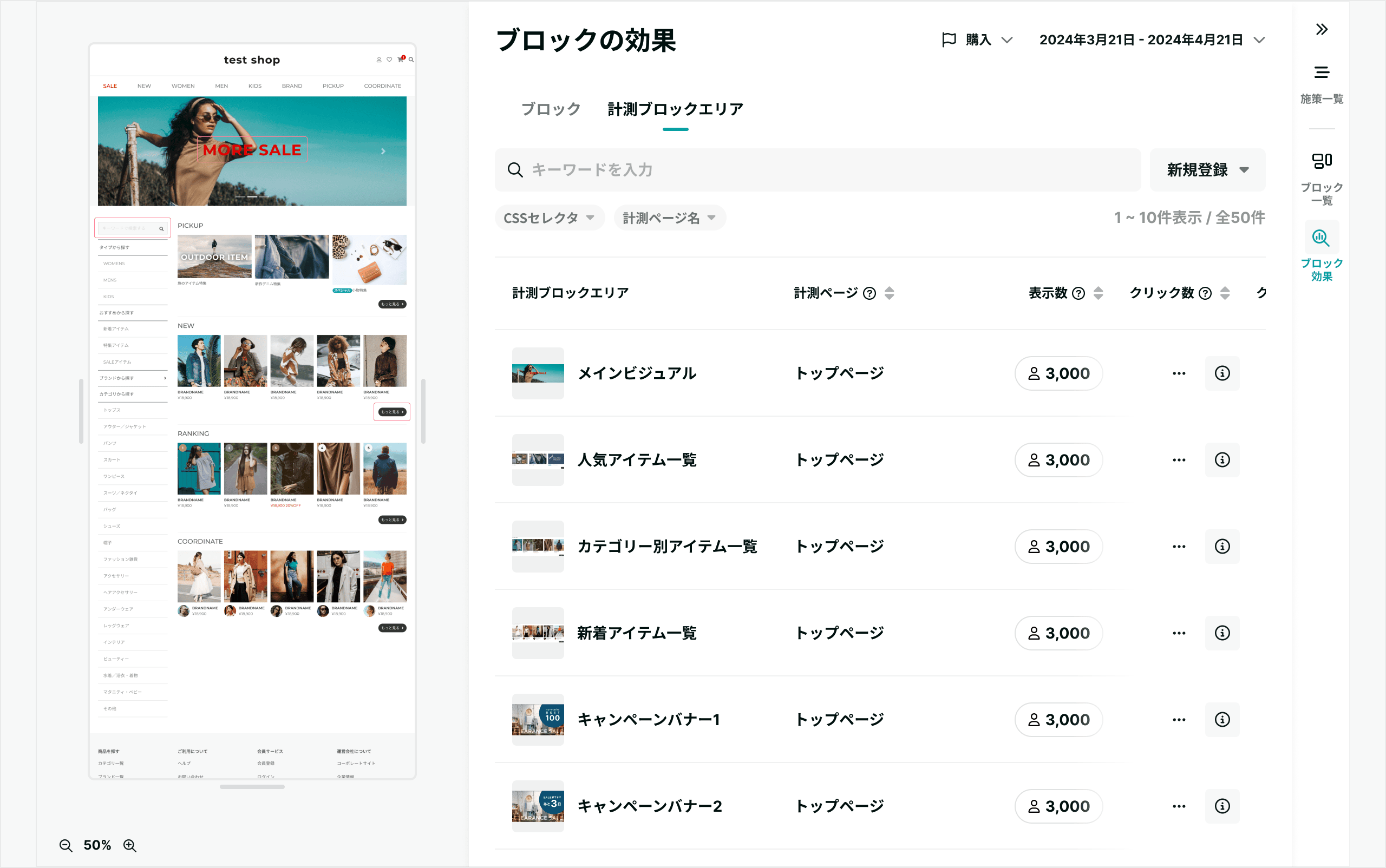Click the 3,000 badge for キャンペーンバナー2
1386x868 pixels.
click(1058, 806)
